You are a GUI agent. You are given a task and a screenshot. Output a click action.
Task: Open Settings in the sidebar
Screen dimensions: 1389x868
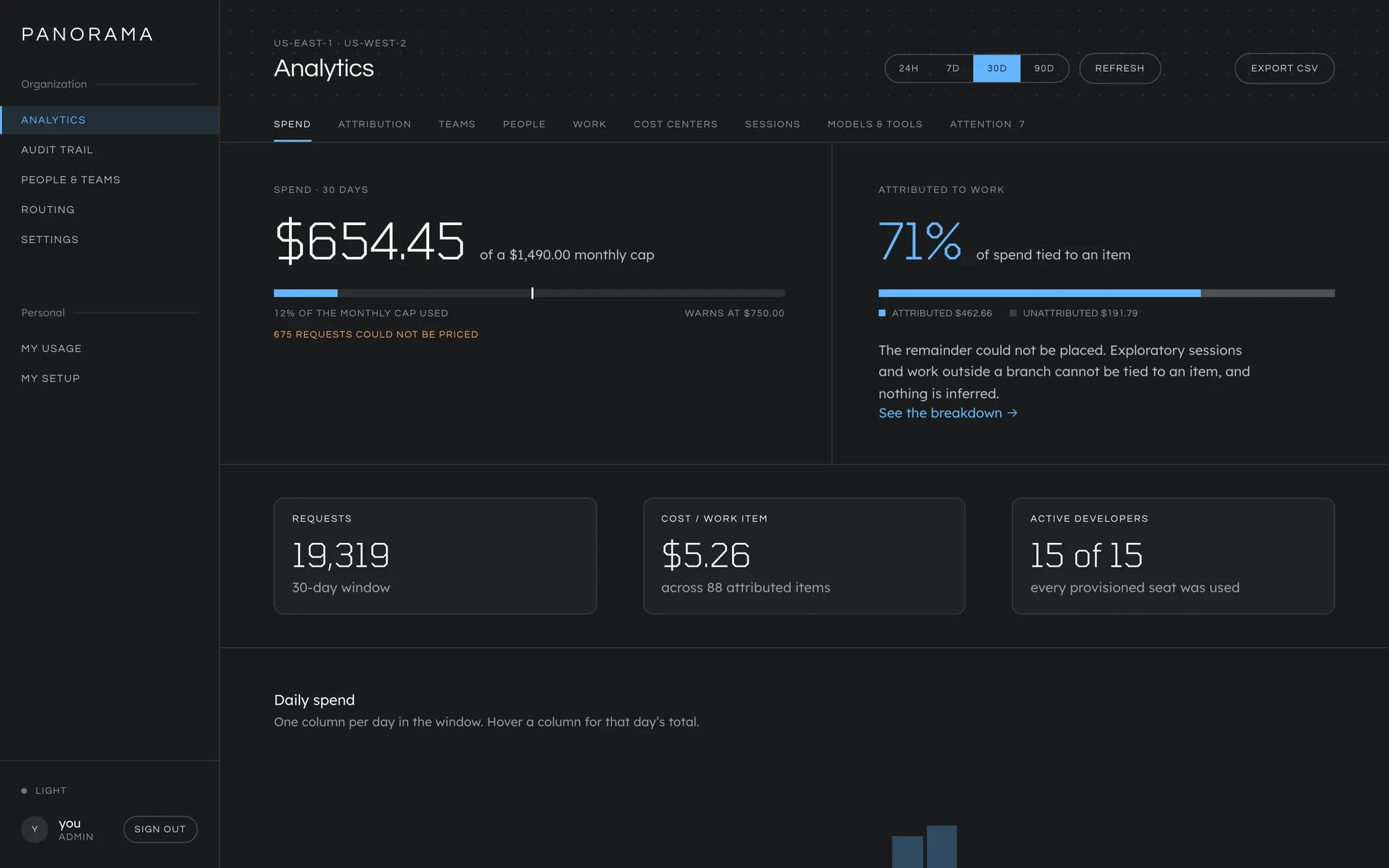coord(110,240)
